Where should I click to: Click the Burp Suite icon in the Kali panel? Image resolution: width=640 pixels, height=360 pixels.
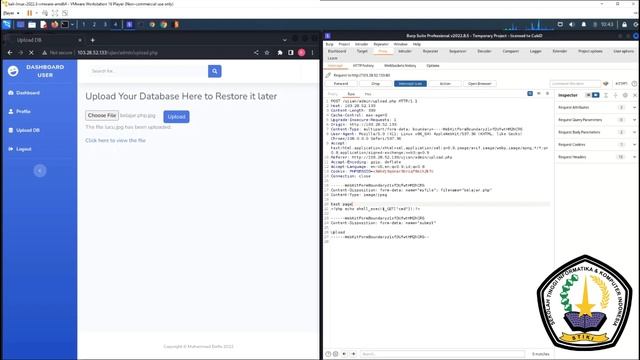click(x=129, y=24)
